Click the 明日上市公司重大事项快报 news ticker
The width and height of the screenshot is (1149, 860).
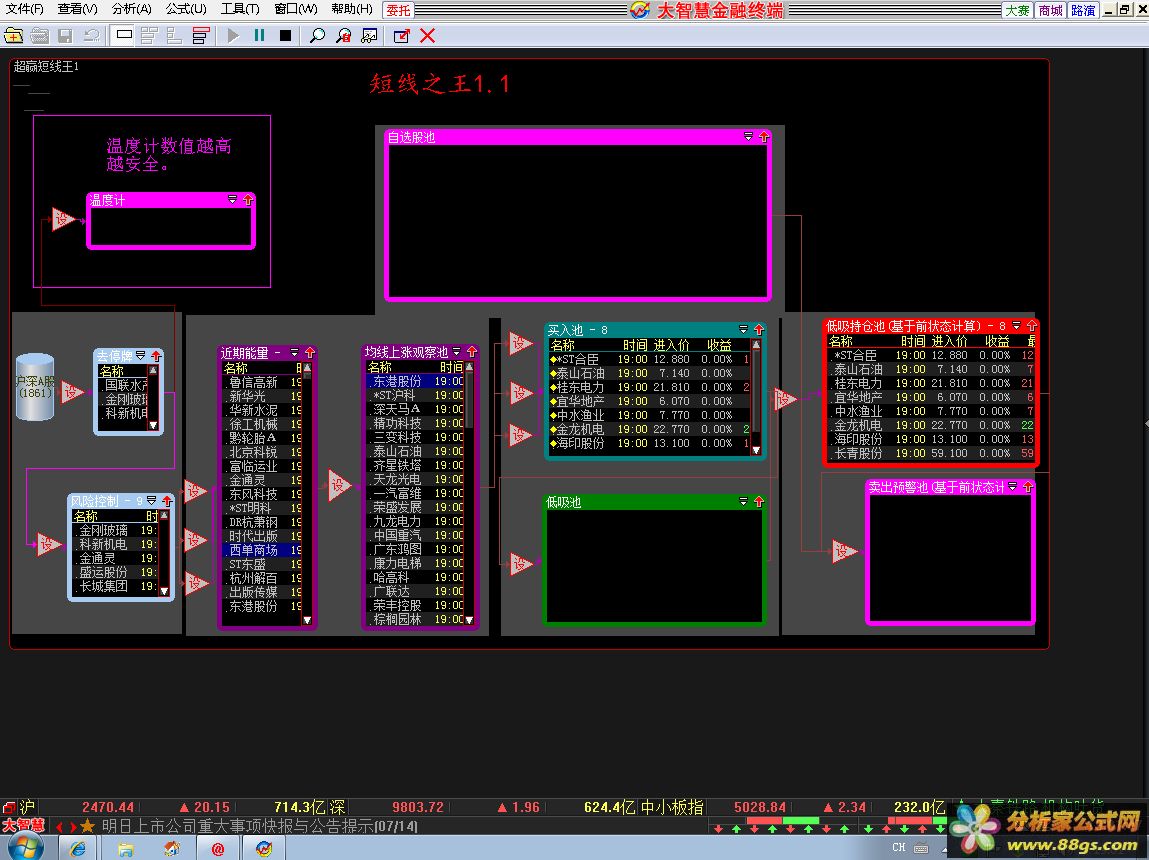pos(259,826)
